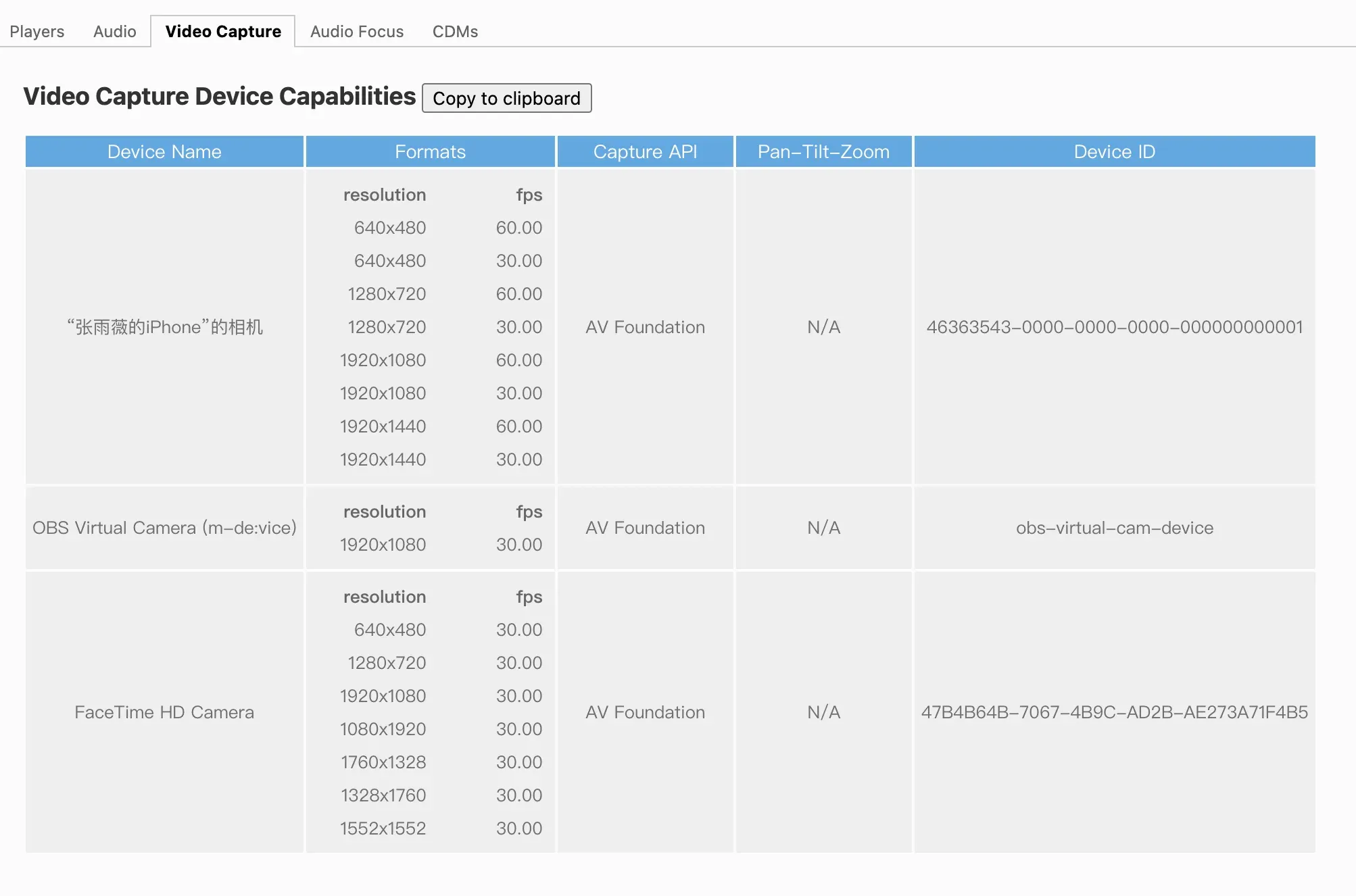Click the obs-virtual-cam-device ID text

pos(1114,528)
